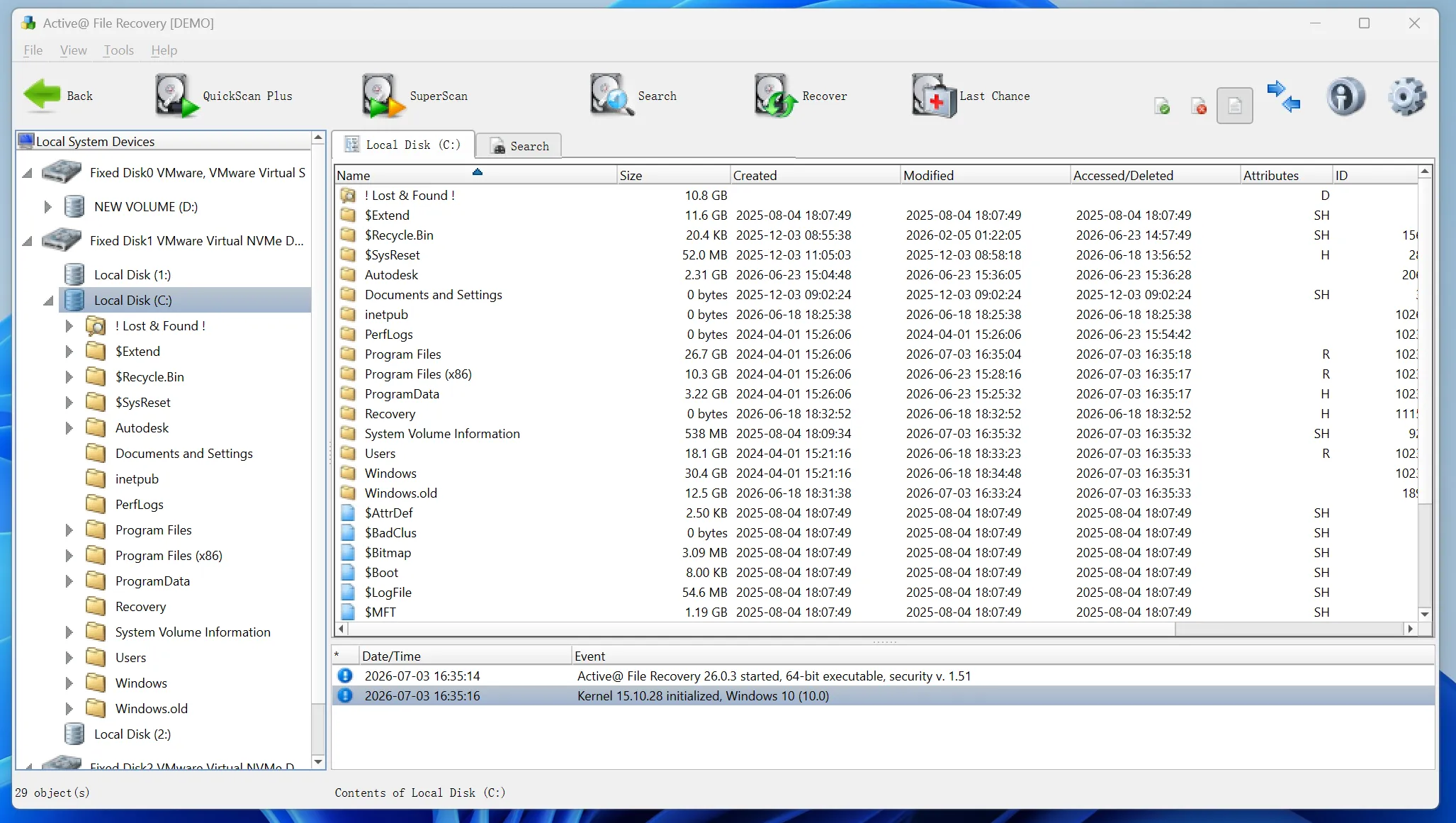Expand ! Lost & Found ! tree node

click(x=69, y=325)
